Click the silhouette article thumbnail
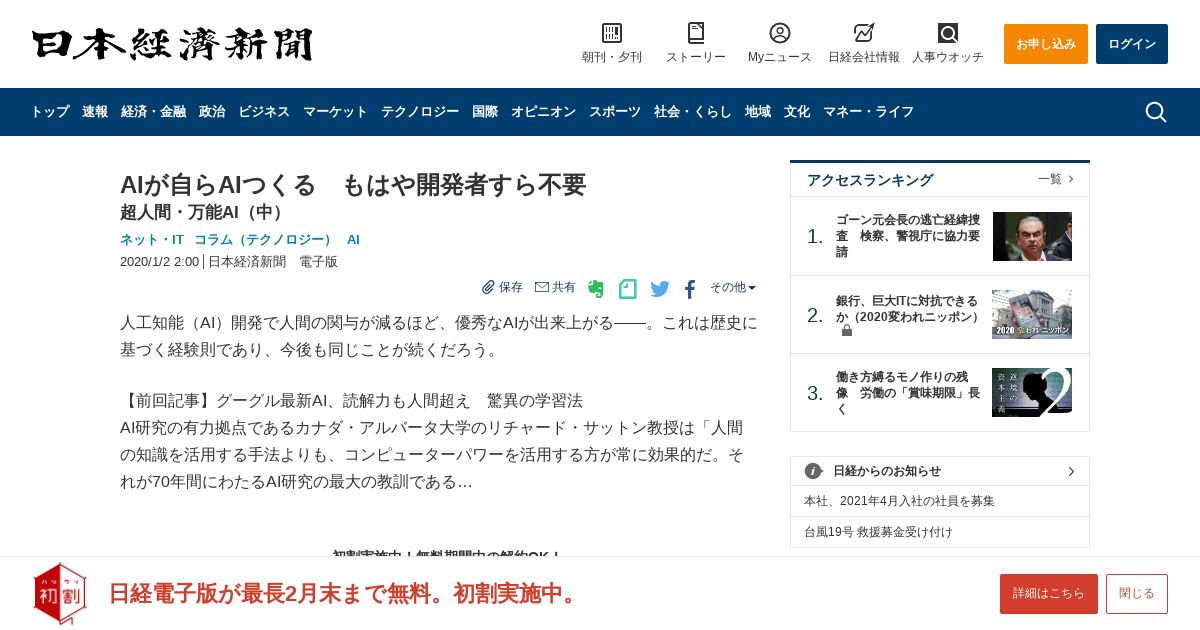Image resolution: width=1200 pixels, height=630 pixels. click(x=1032, y=392)
